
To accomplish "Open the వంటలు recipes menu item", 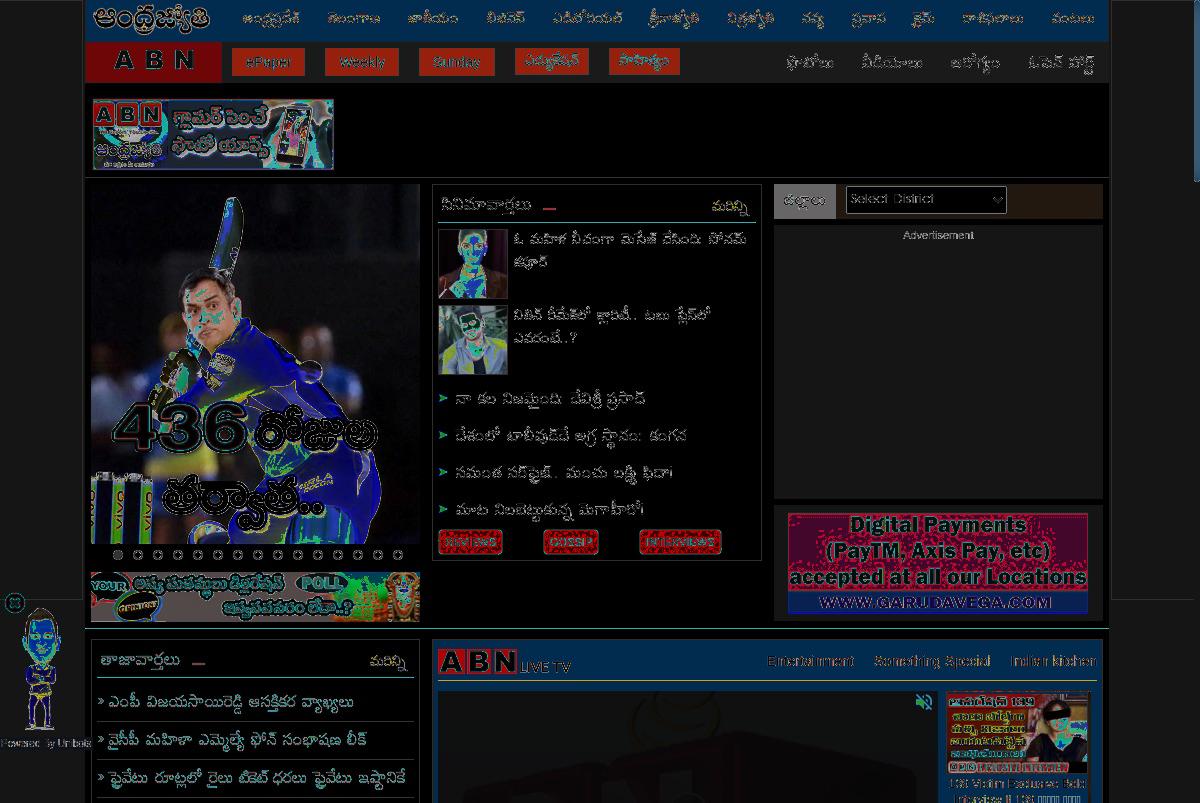I will point(1072,19).
